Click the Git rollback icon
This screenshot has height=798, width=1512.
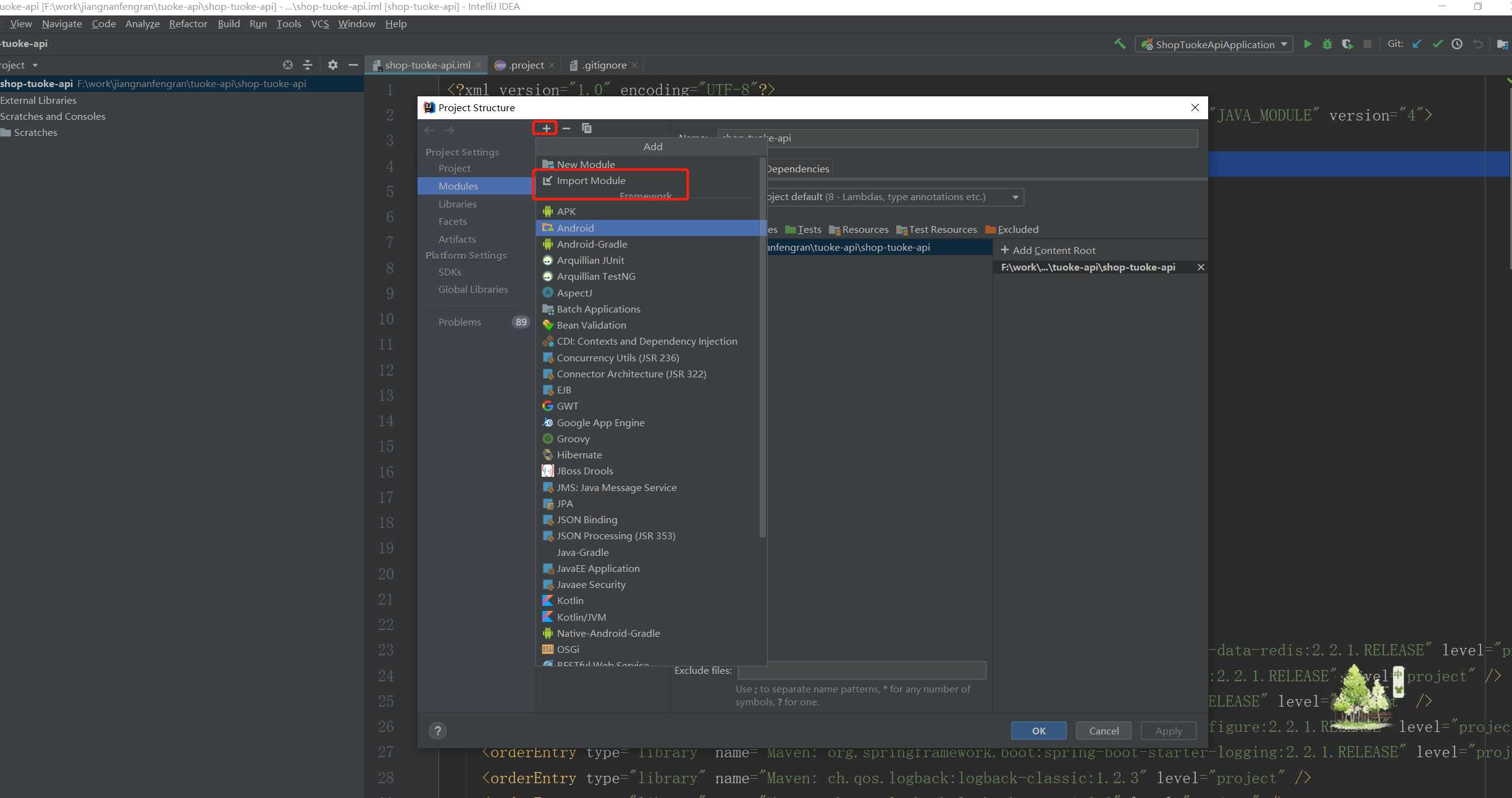point(1477,44)
